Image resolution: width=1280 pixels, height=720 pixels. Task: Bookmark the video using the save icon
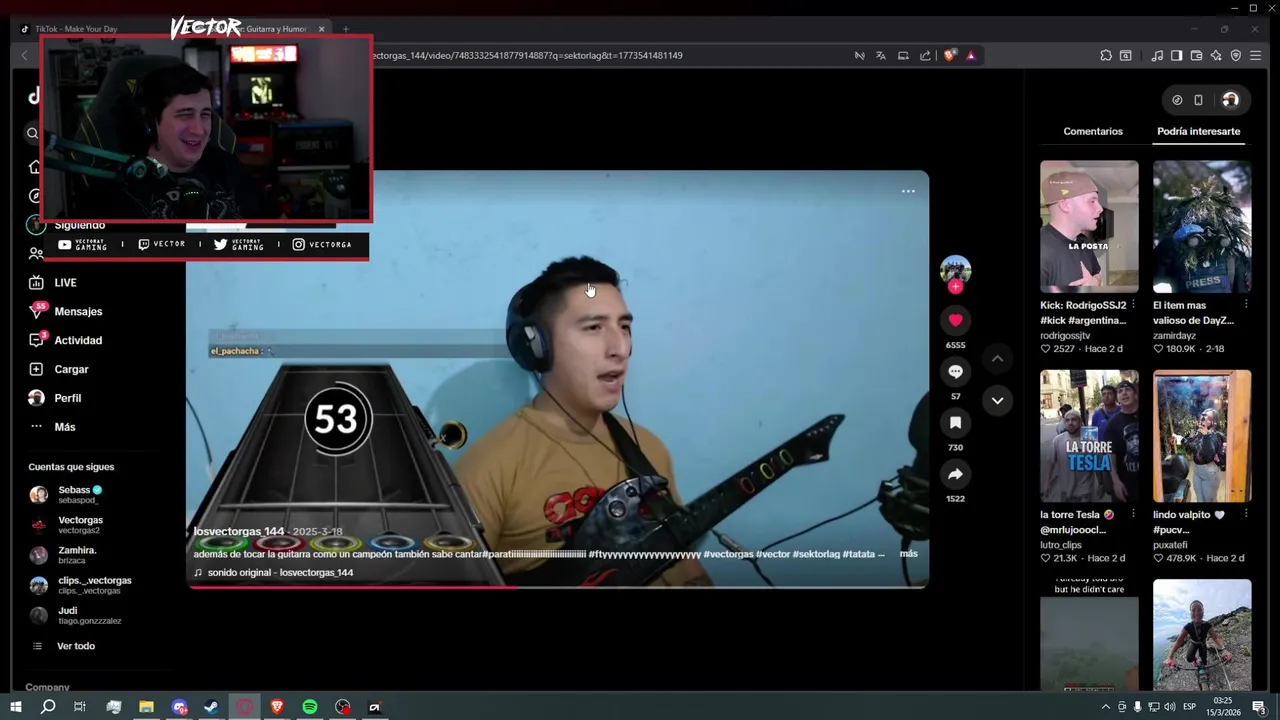pyautogui.click(x=955, y=423)
